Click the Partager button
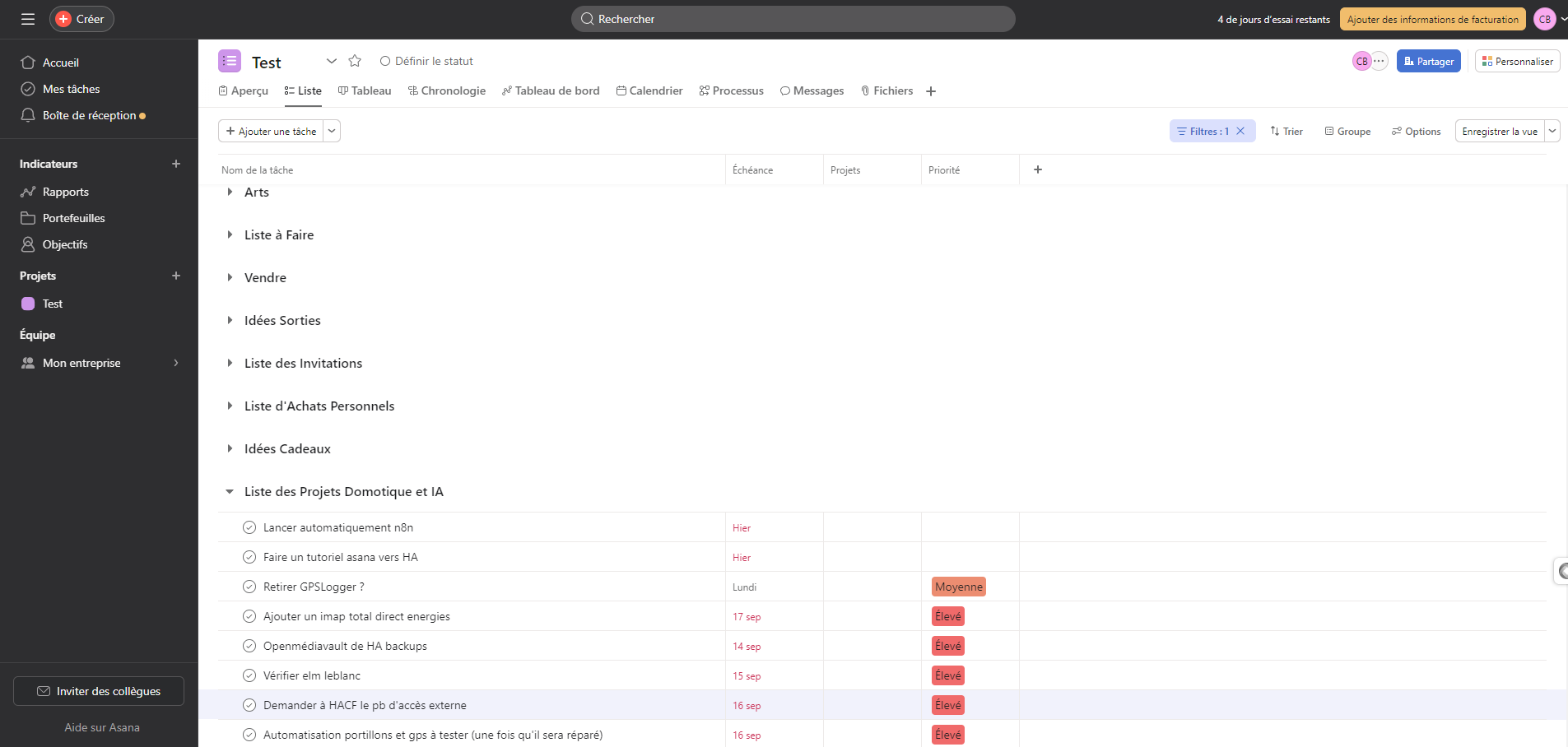The height and width of the screenshot is (747, 1568). (1428, 62)
